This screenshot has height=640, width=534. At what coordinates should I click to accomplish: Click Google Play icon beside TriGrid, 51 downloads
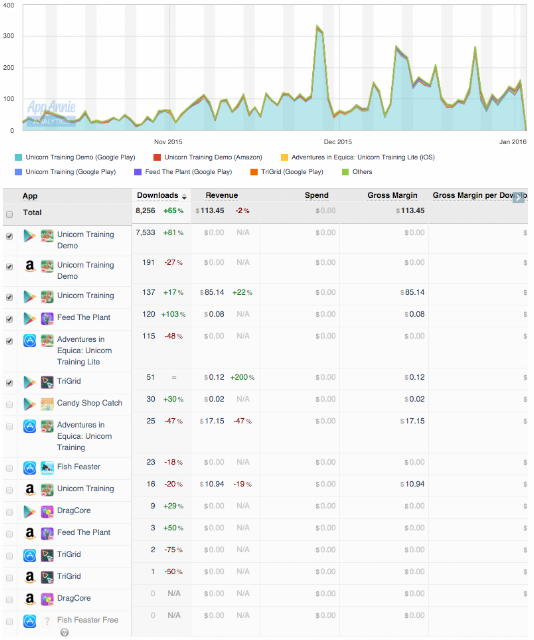pyautogui.click(x=29, y=382)
